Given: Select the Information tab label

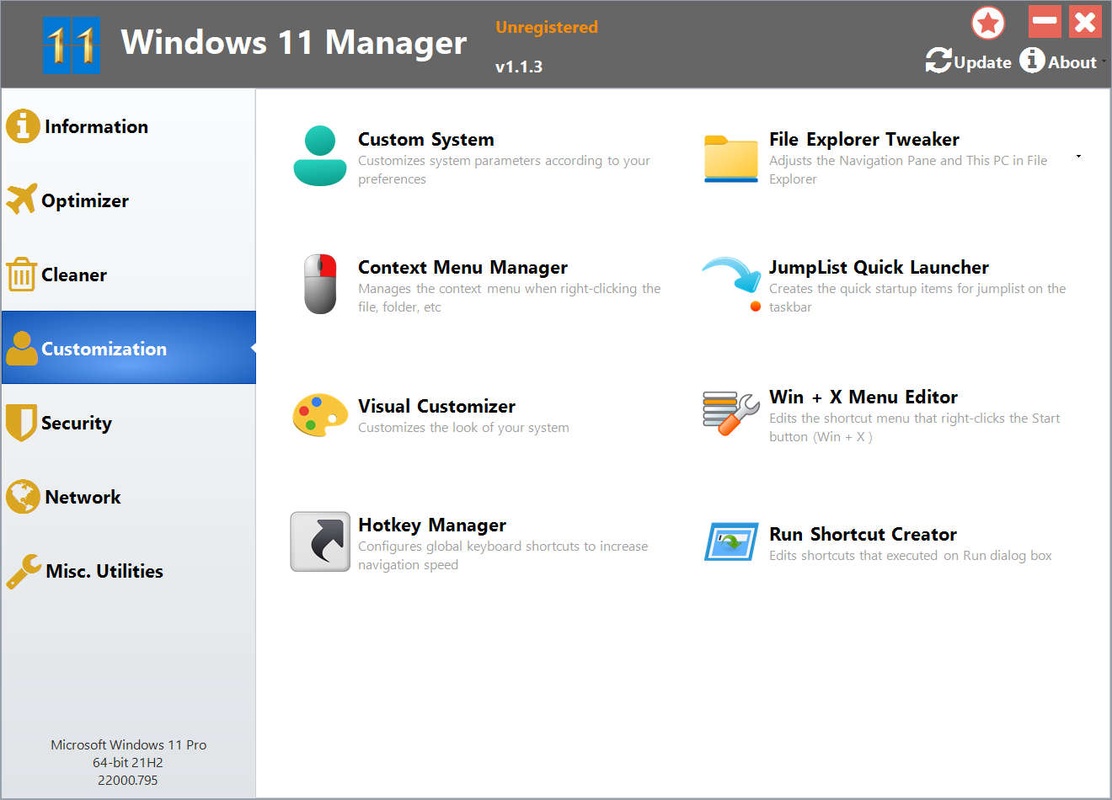Looking at the screenshot, I should [96, 126].
